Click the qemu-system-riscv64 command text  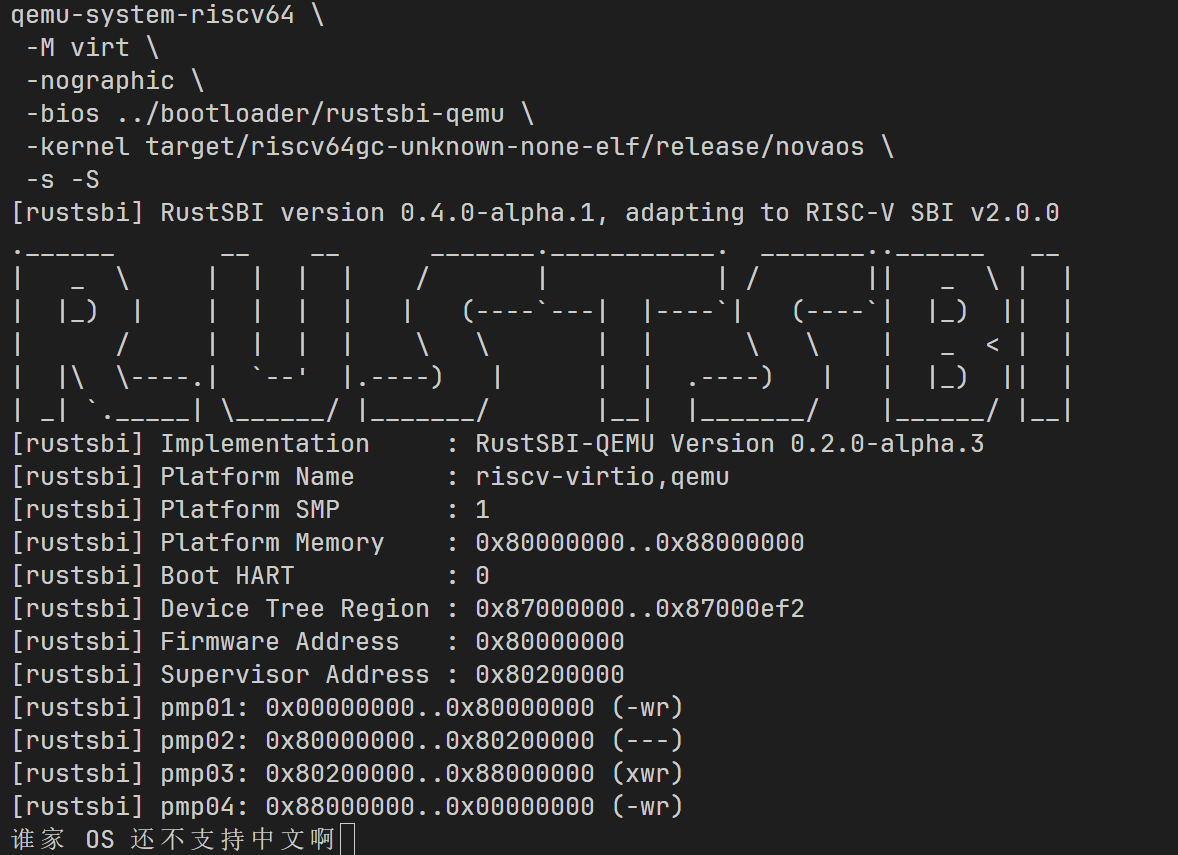pyautogui.click(x=153, y=16)
